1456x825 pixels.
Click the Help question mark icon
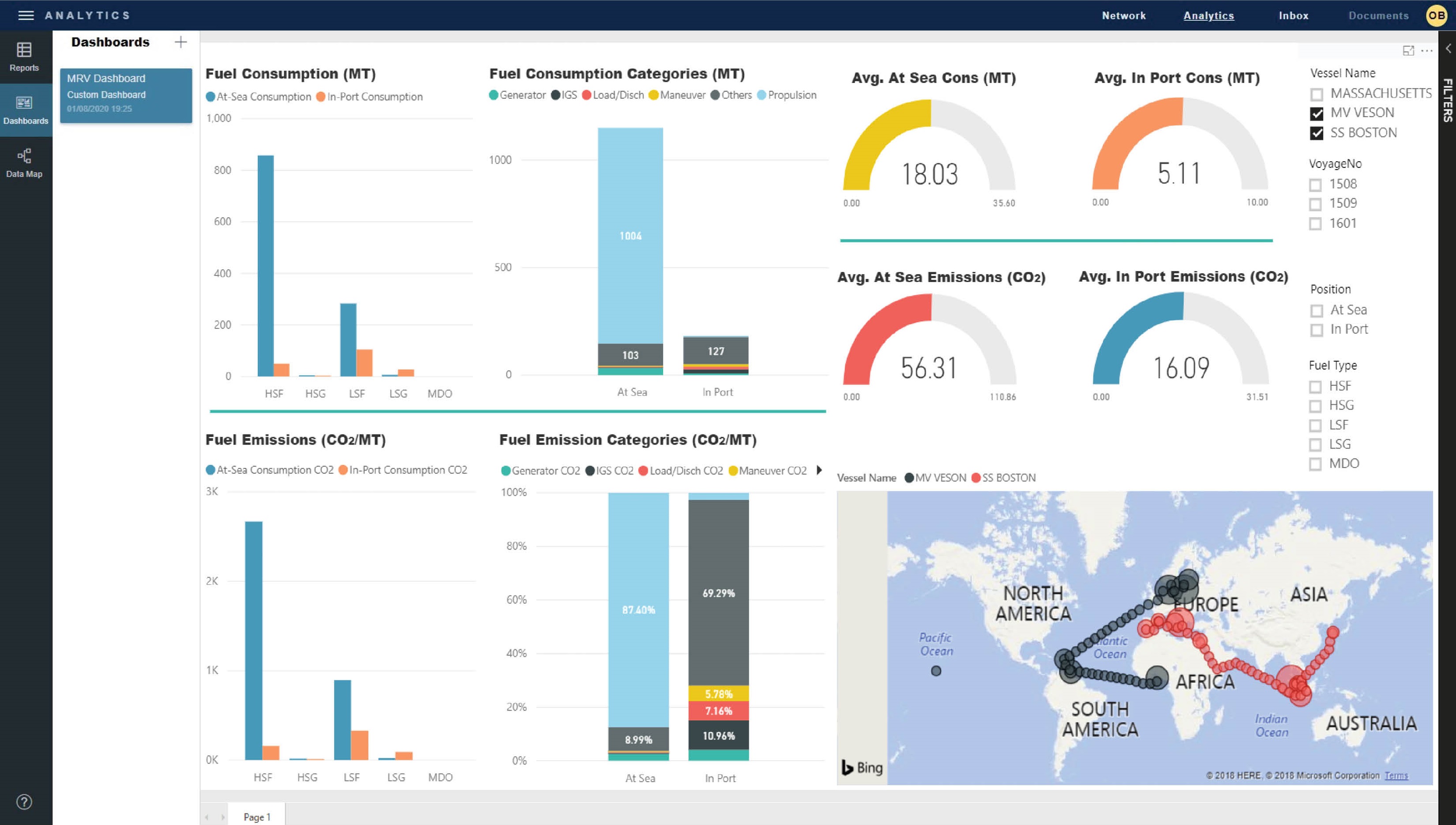pyautogui.click(x=25, y=802)
